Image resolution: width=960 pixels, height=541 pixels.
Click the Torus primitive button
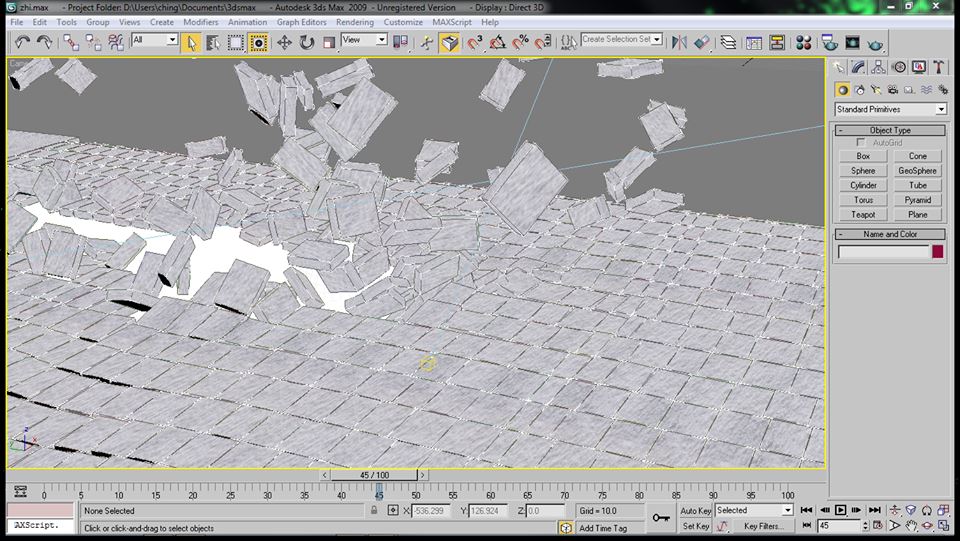tap(863, 200)
